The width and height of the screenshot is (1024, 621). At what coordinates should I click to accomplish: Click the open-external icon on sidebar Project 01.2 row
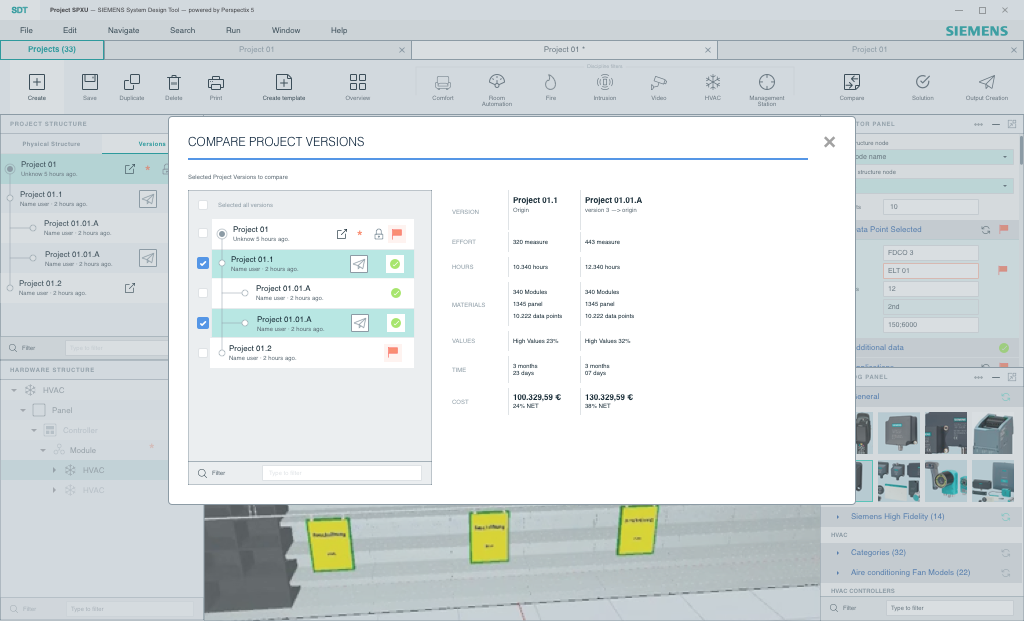(x=130, y=288)
